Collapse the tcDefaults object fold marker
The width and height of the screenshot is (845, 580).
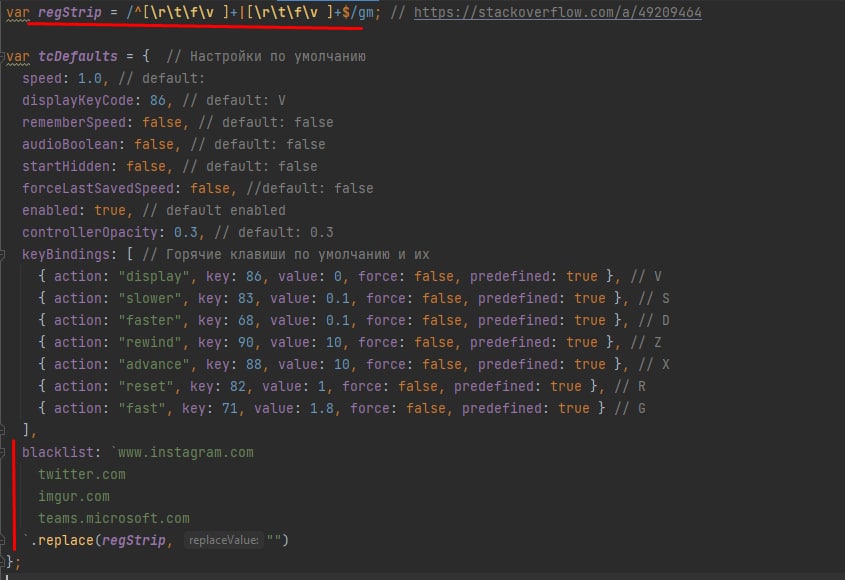2,57
